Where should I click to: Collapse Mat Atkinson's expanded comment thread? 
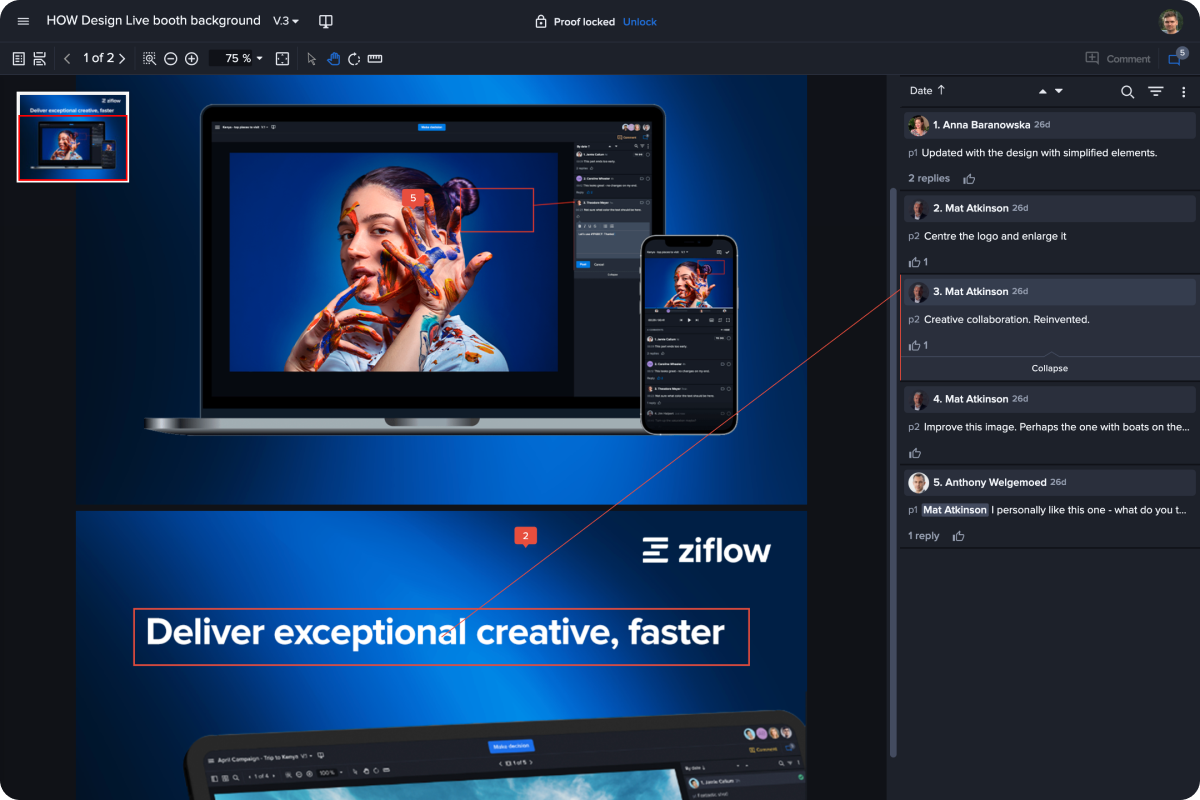coord(1049,368)
